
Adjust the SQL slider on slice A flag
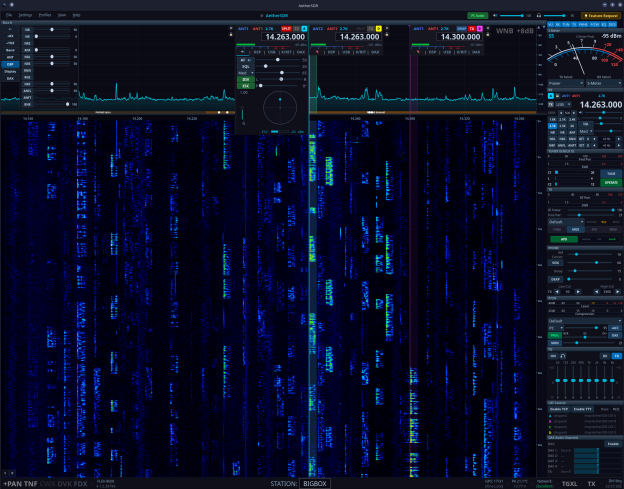(280, 66)
